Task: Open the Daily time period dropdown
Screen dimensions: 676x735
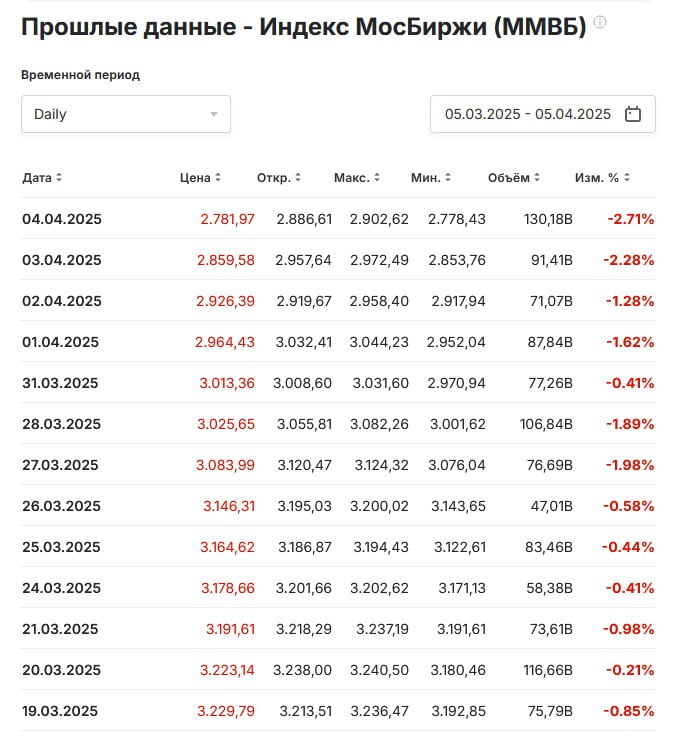Action: (126, 114)
